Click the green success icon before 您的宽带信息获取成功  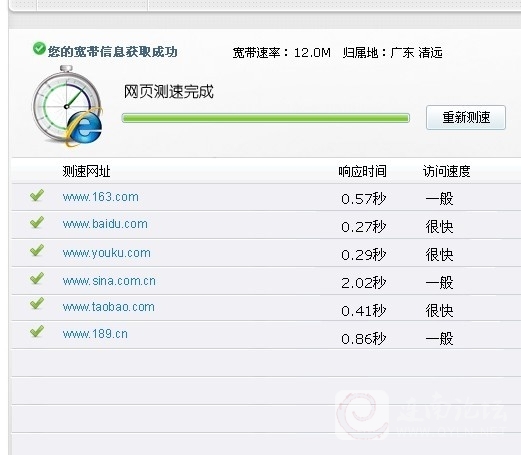tap(39, 49)
